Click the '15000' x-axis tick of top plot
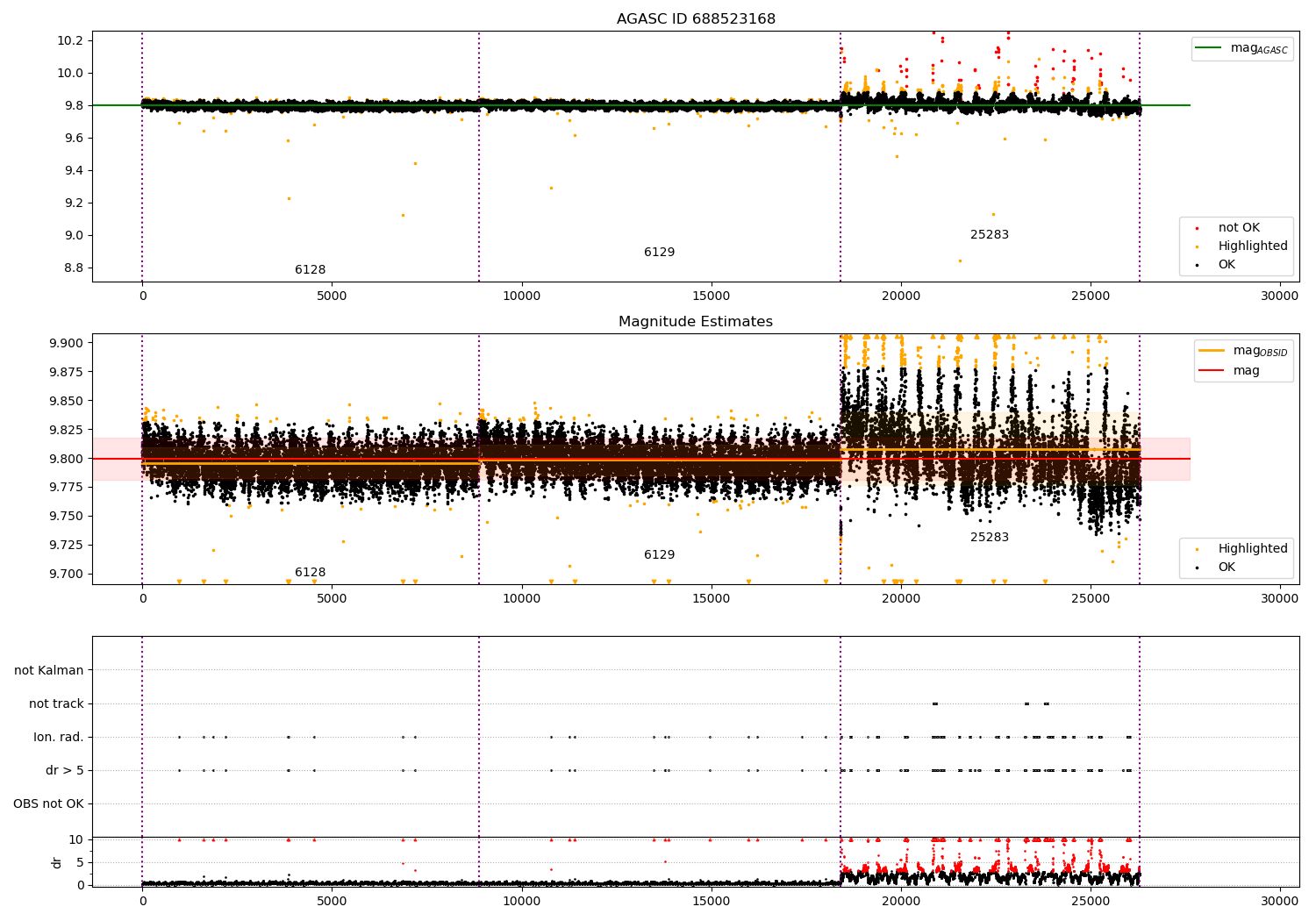Image resolution: width=1316 pixels, height=921 pixels. 711,296
